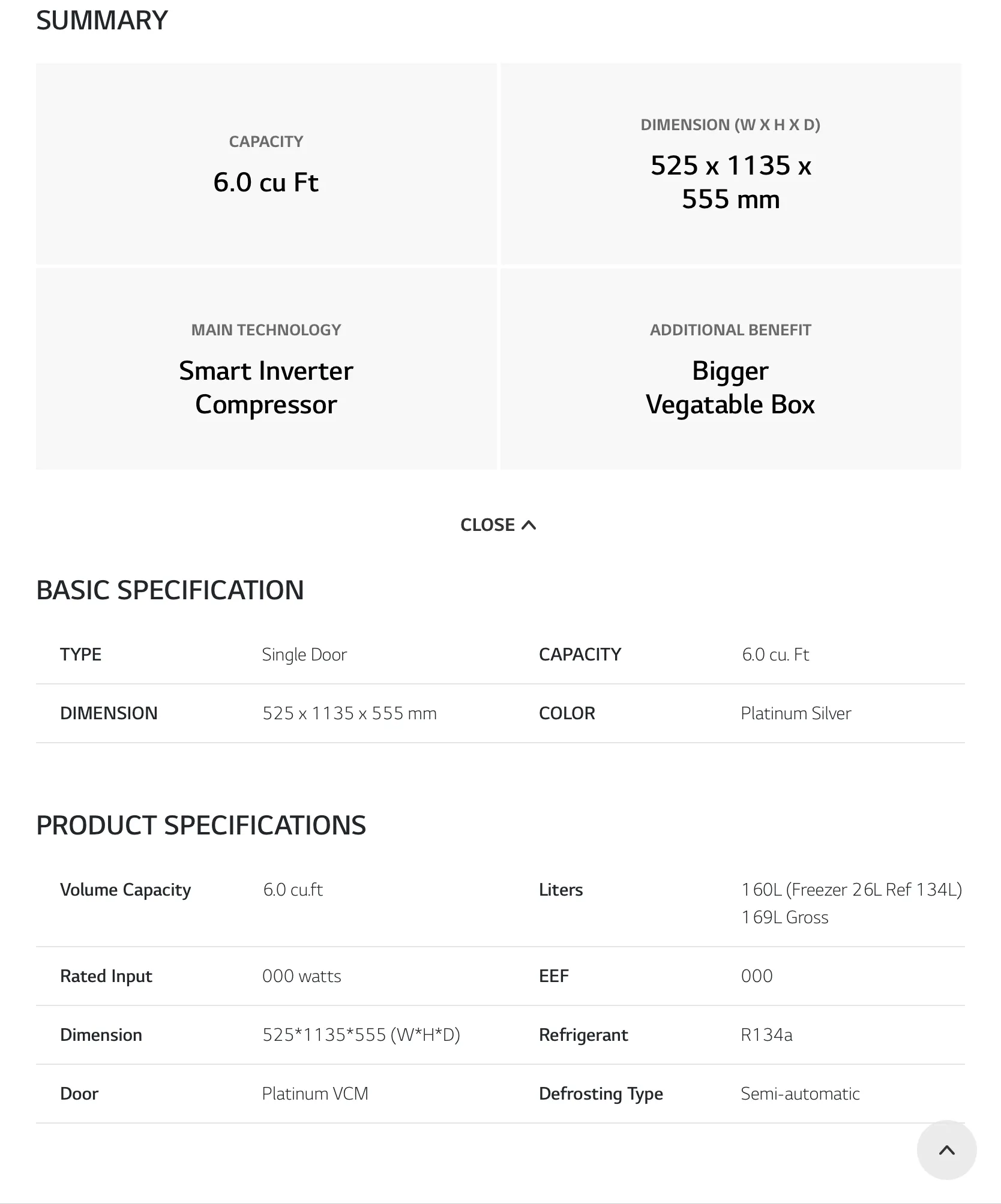Click the Bigger Vegatable Box card
Screen dimensions: 1001x1204
point(731,369)
